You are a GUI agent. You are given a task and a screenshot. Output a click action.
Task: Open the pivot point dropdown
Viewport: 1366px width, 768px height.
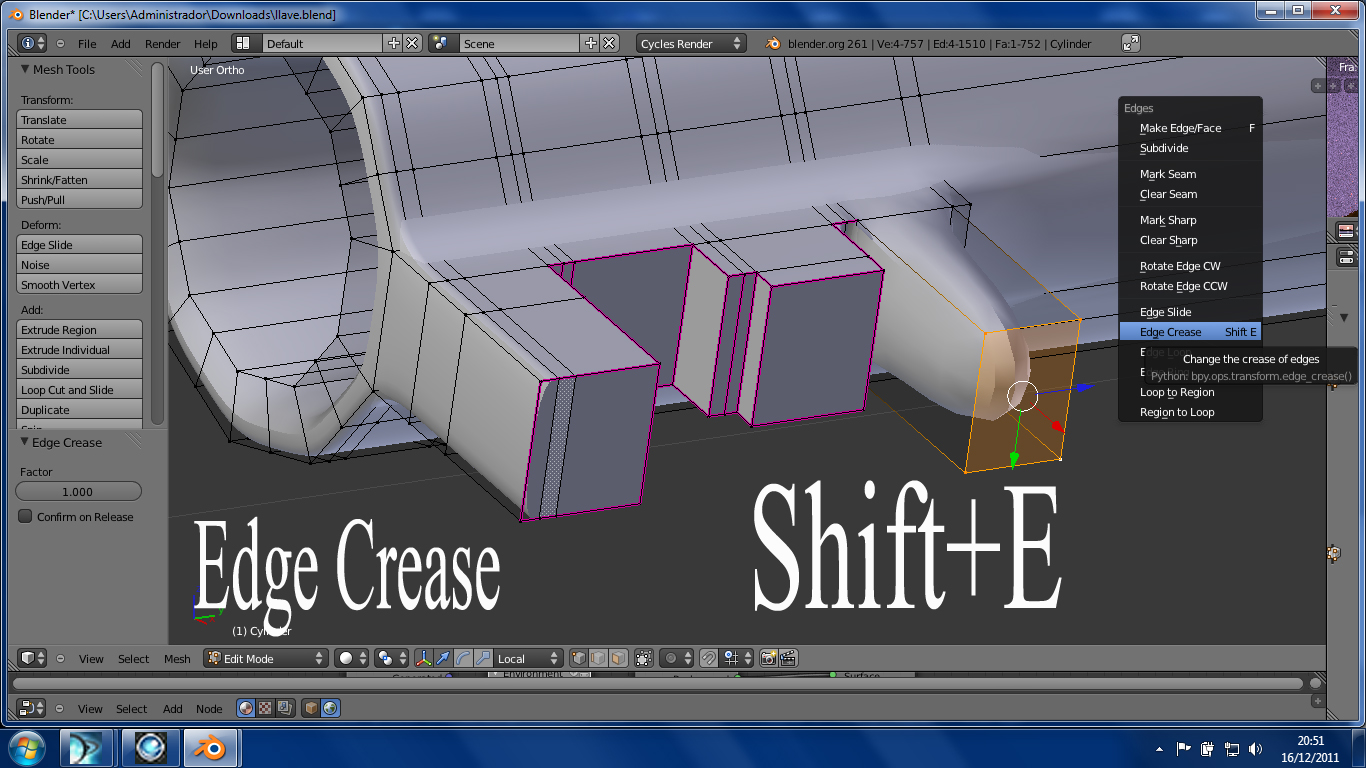coord(389,658)
